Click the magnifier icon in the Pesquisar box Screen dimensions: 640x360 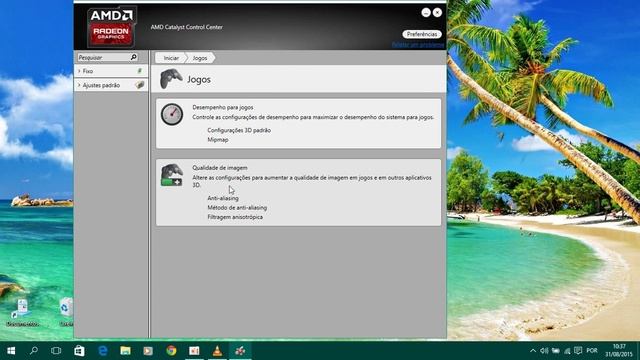pos(133,57)
